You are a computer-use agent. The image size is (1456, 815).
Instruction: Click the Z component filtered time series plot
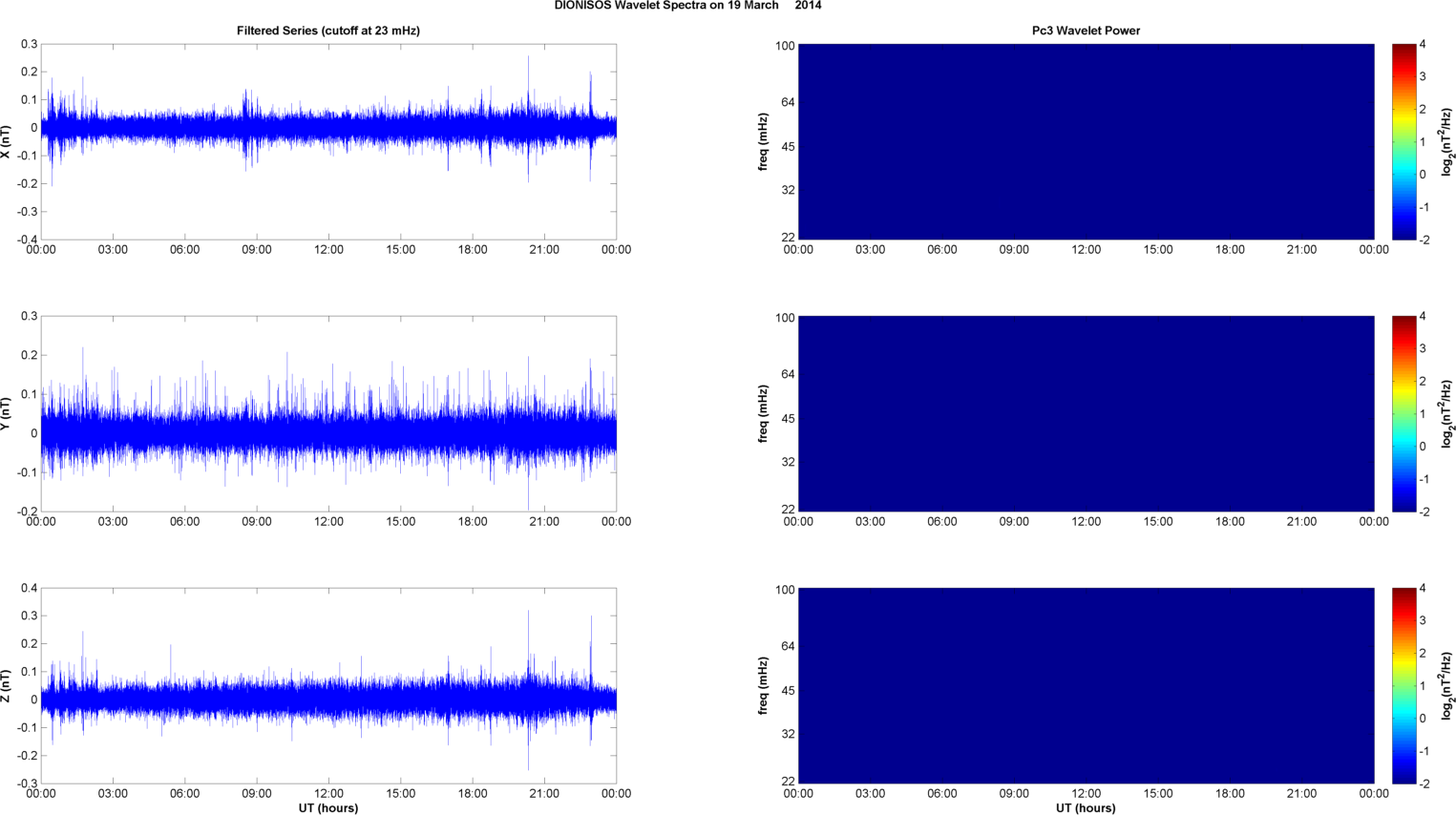click(x=328, y=686)
